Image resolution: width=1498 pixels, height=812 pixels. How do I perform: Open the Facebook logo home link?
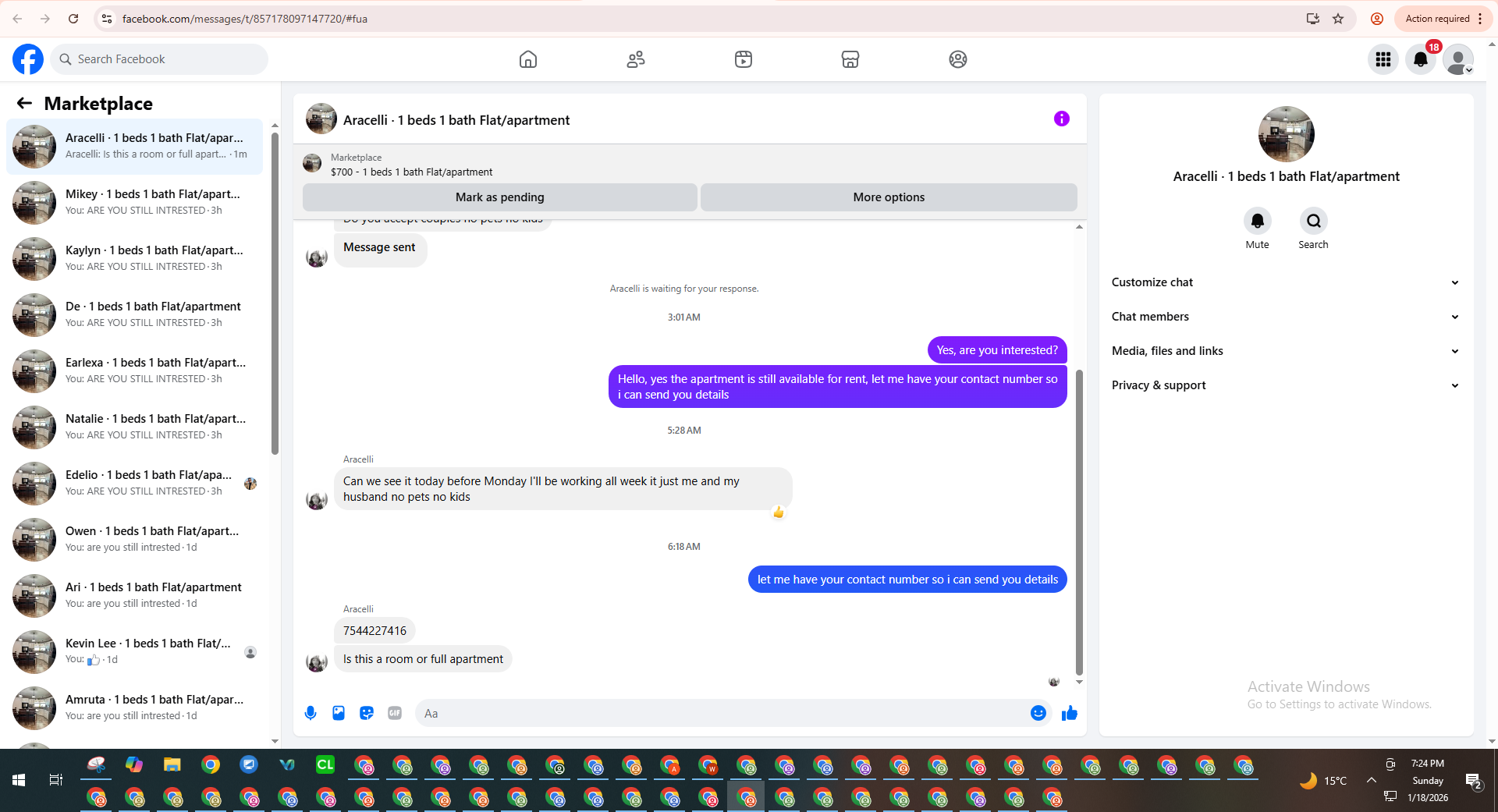point(28,59)
